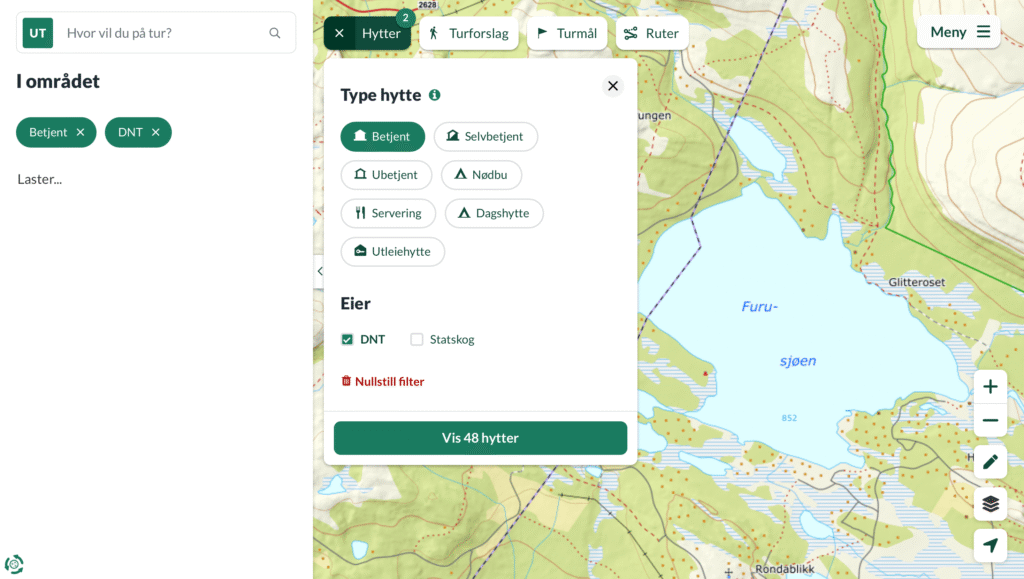Zoom out with the minus button
This screenshot has width=1024, height=579.
990,420
